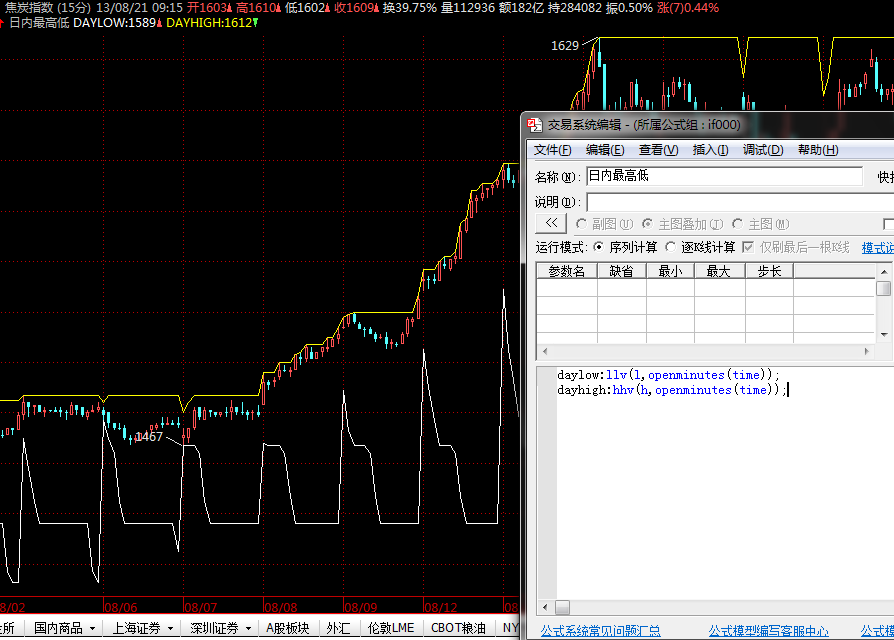Click the formula editor window title icon
This screenshot has height=640, width=894.
[x=534, y=125]
